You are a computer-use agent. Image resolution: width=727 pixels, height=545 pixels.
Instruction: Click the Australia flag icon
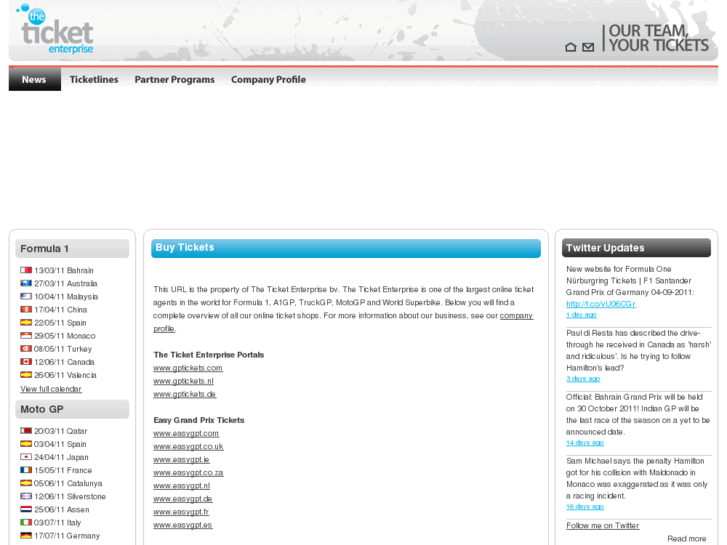(26, 283)
